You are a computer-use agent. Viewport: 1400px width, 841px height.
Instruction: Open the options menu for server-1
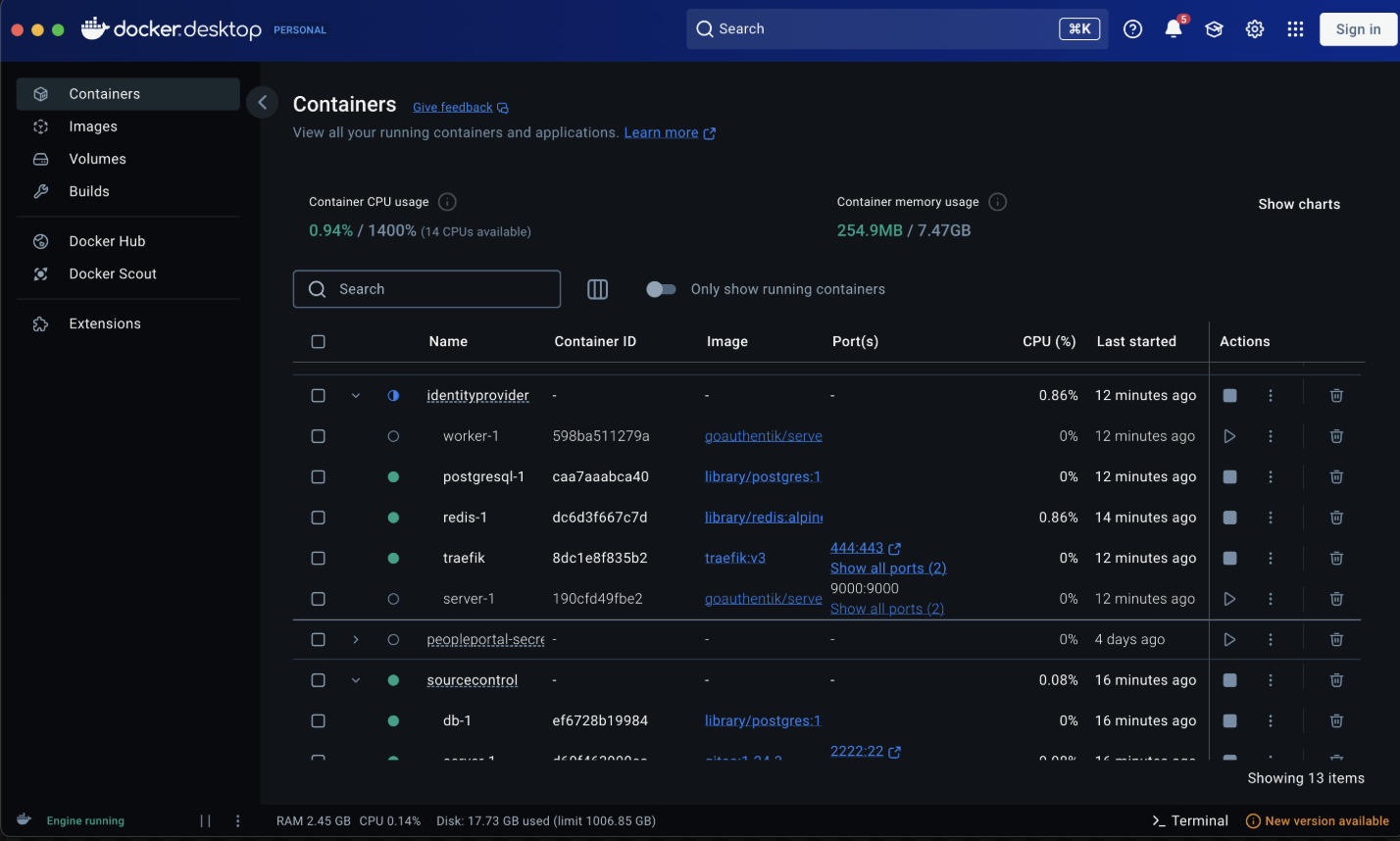pos(1271,598)
